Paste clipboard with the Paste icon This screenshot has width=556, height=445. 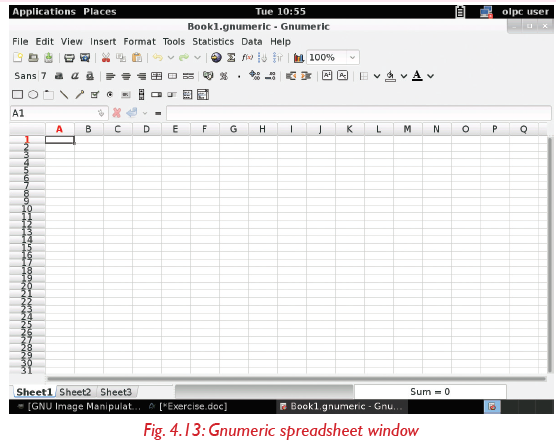pyautogui.click(x=137, y=57)
